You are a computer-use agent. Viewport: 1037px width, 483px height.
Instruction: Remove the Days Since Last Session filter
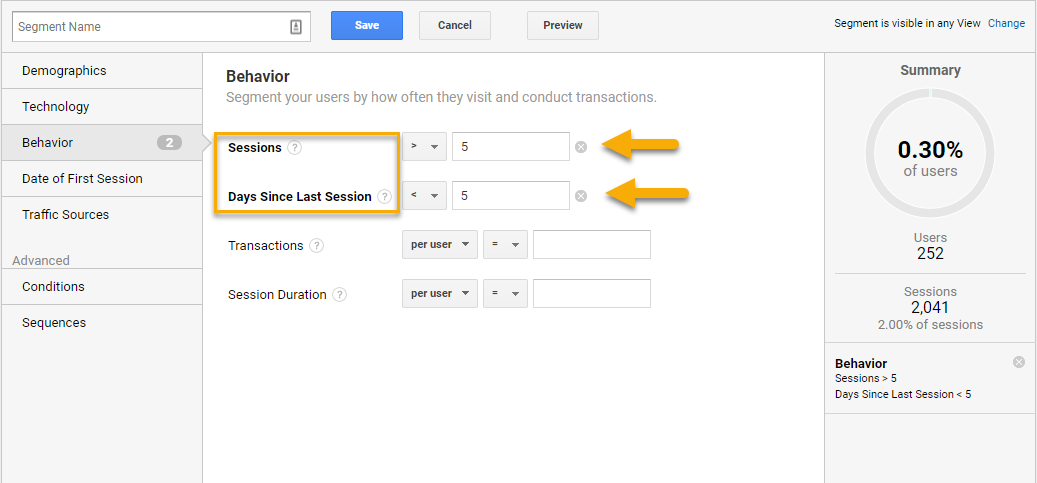(581, 197)
